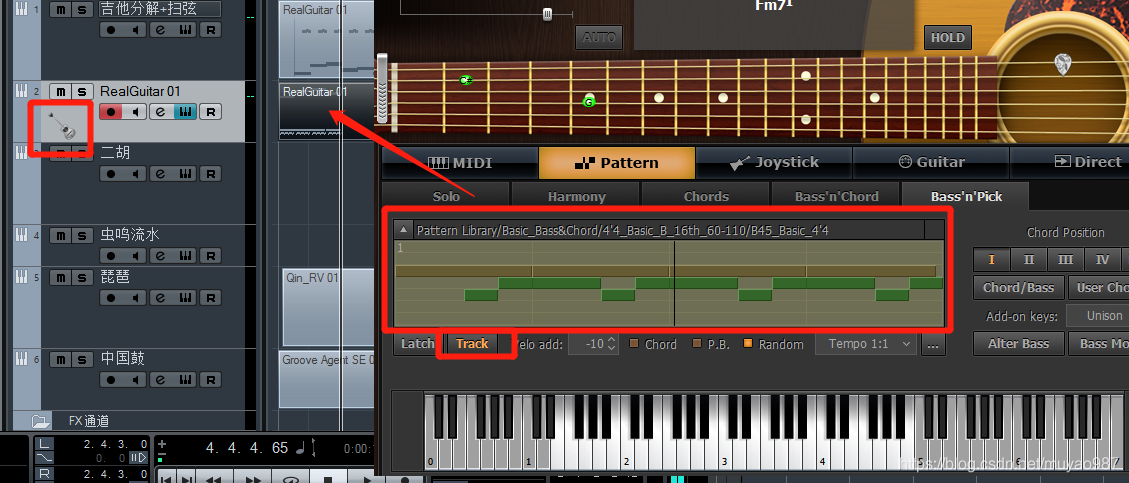Image resolution: width=1129 pixels, height=483 pixels.
Task: Record-enable the 琵琶 track
Action: click(x=110, y=297)
